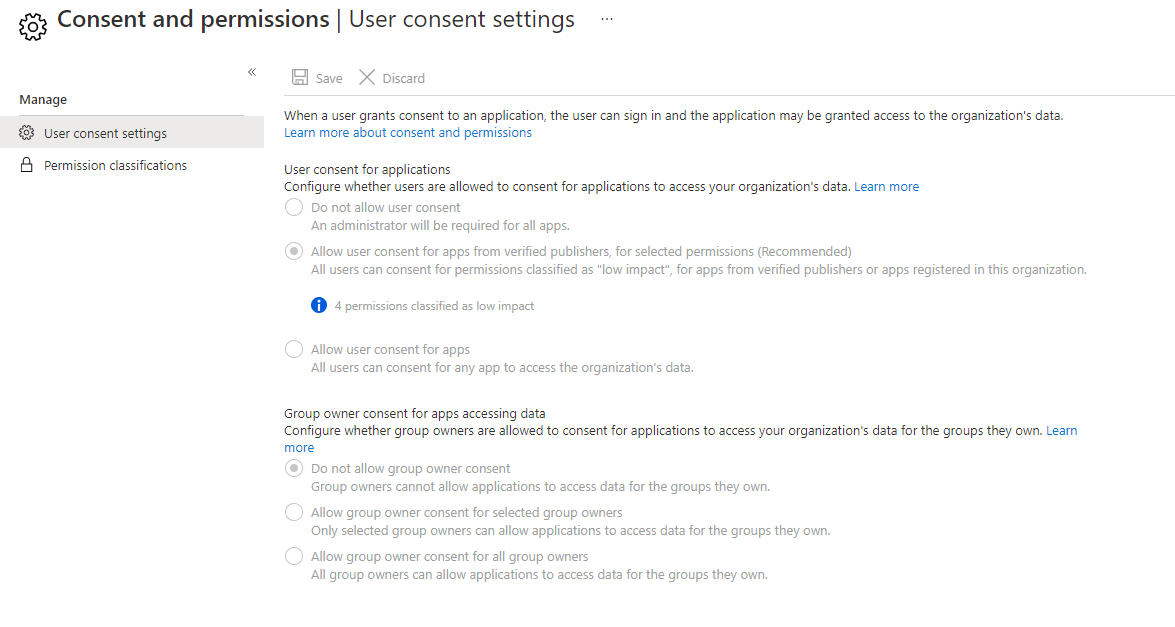The height and width of the screenshot is (627, 1175).
Task: Click Learn more under group owner consent section
Action: coord(1062,430)
